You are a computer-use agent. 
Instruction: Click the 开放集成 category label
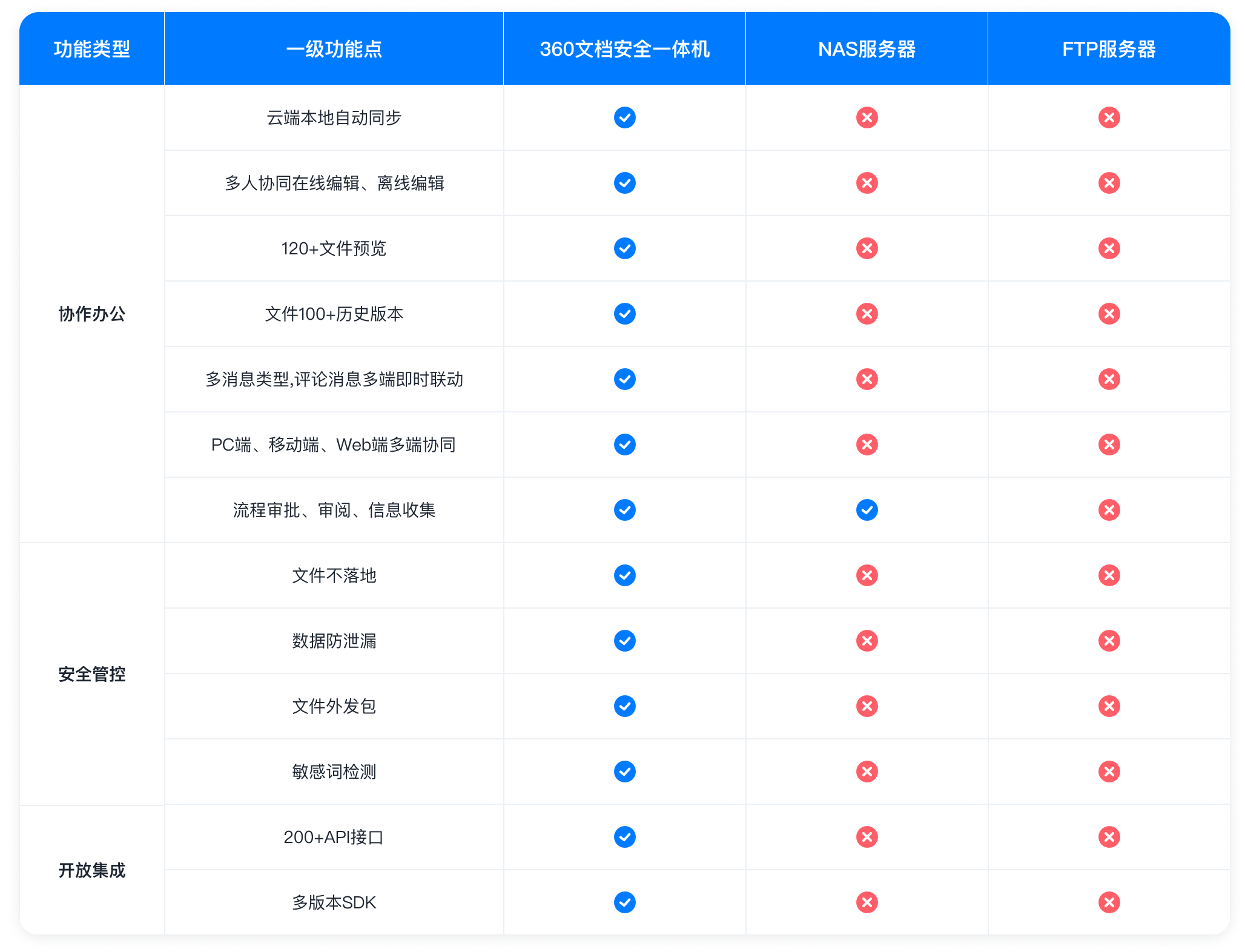92,870
